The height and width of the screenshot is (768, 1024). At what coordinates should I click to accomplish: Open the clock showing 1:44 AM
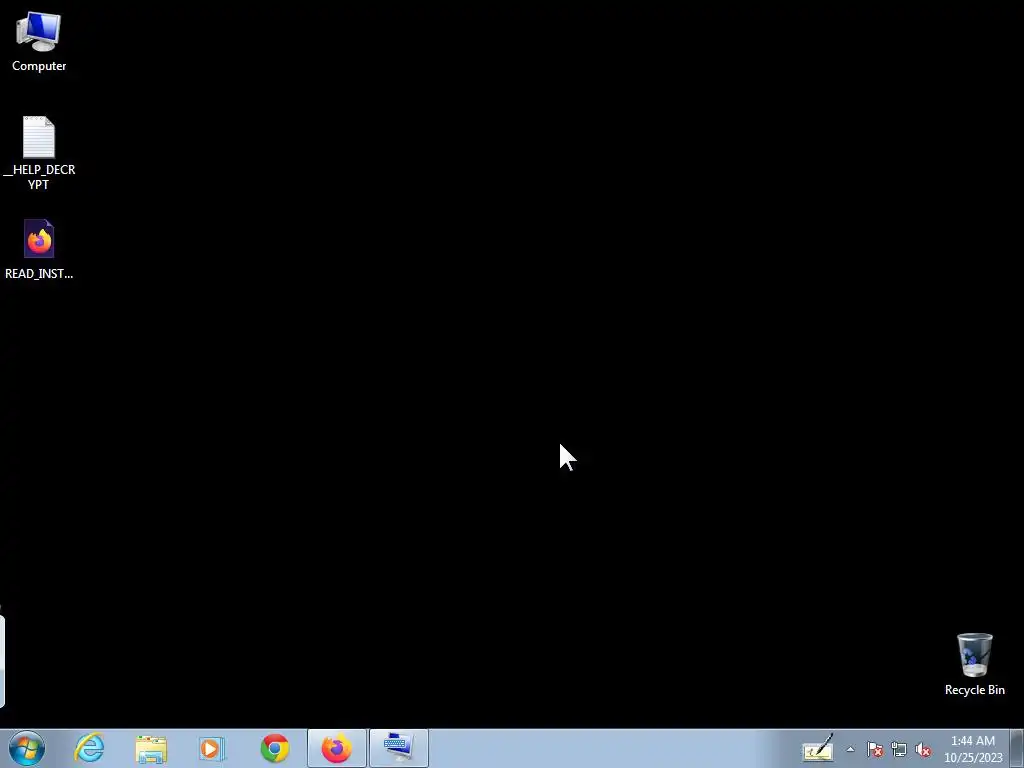pos(973,749)
